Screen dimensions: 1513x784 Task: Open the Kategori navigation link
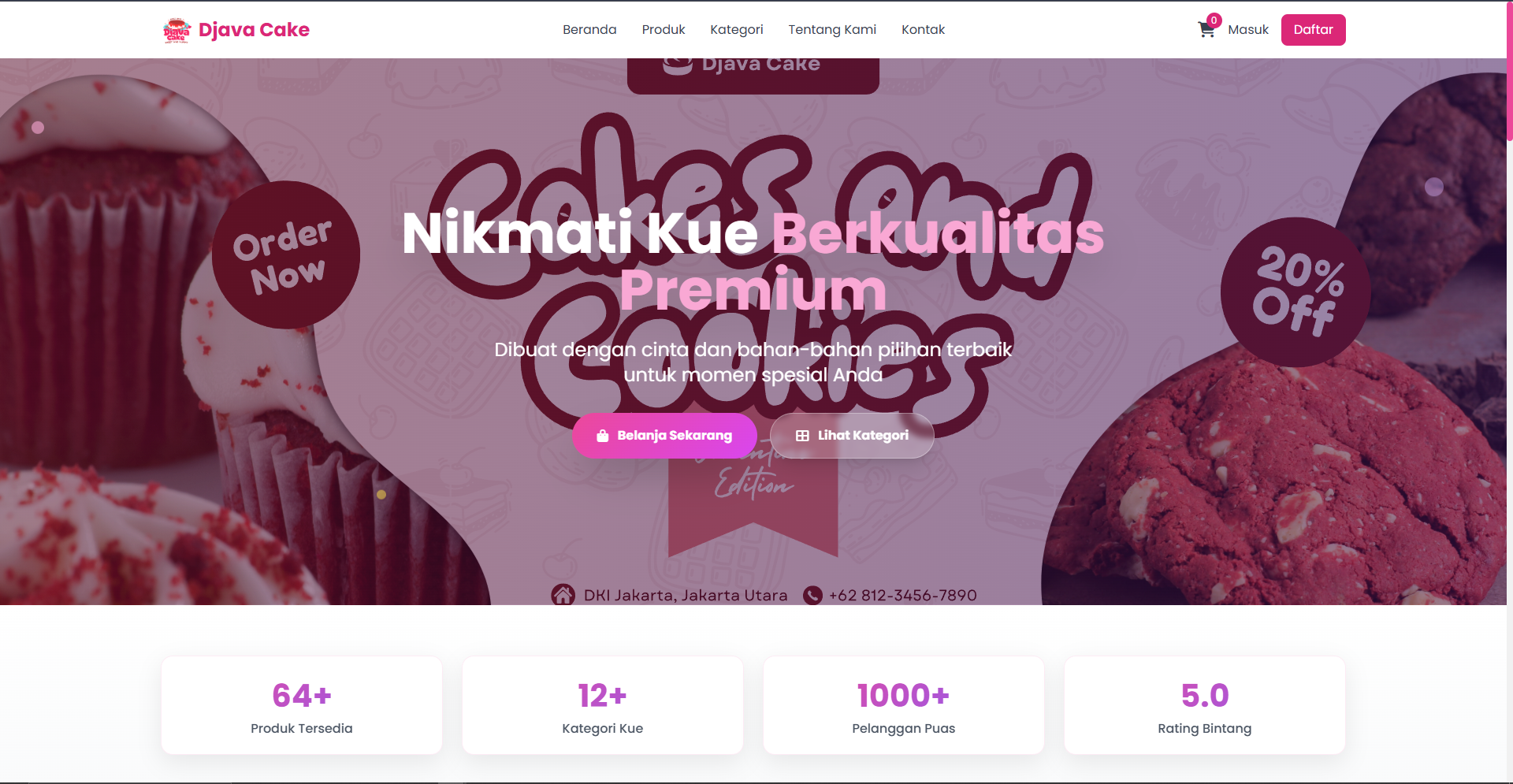[737, 30]
